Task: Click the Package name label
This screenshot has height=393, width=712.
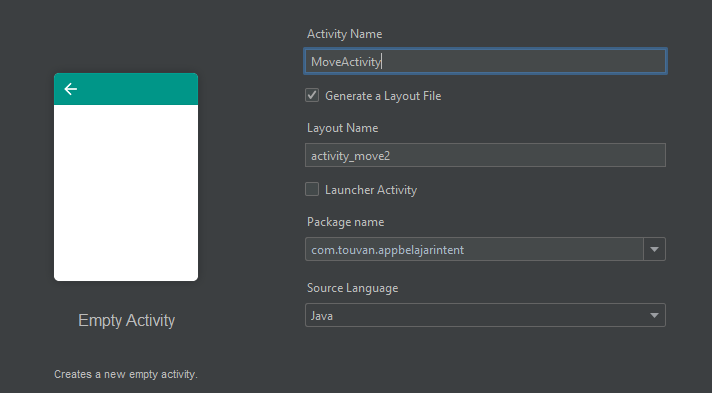Action: tap(346, 222)
